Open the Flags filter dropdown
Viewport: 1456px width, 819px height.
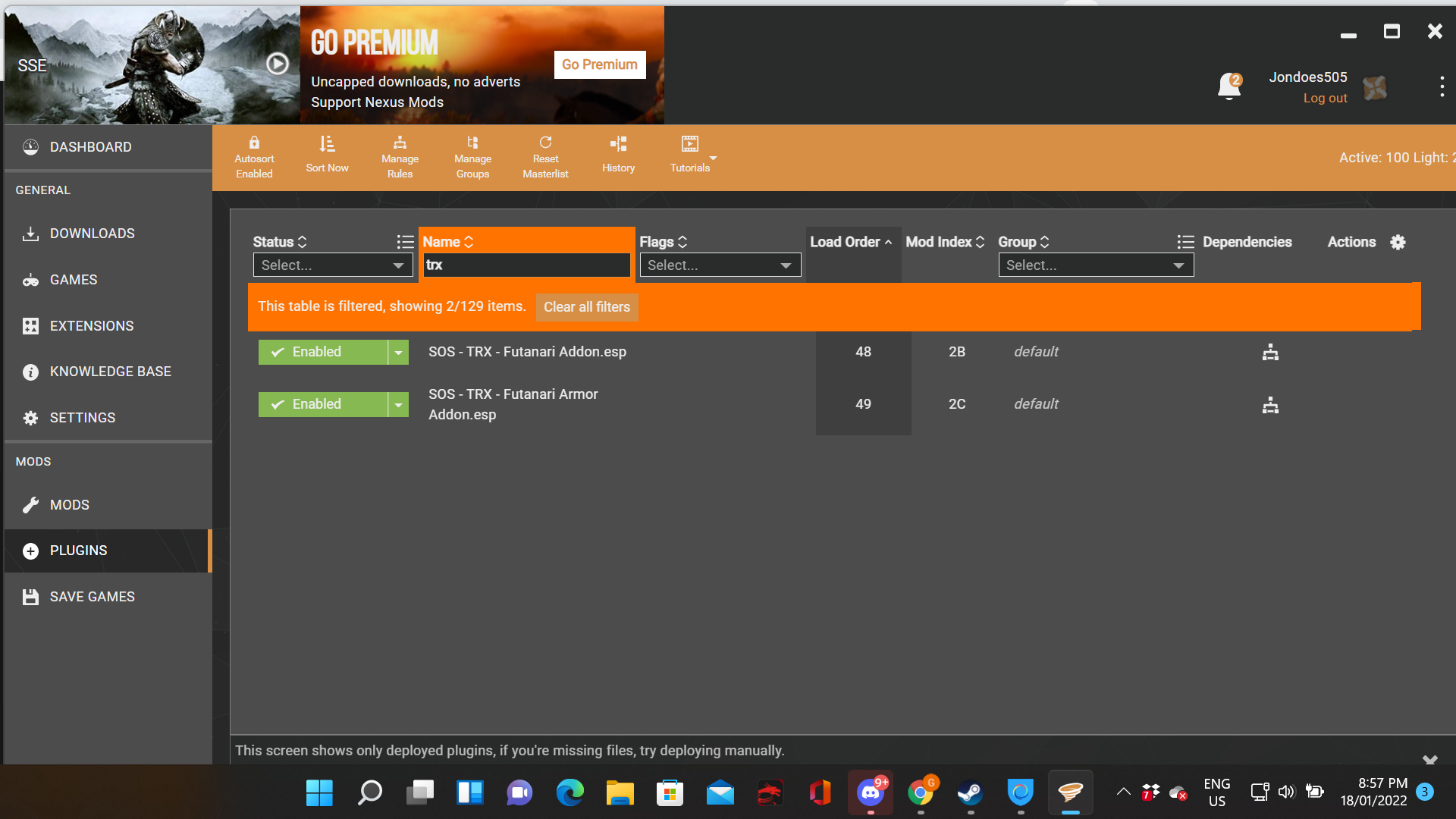click(x=720, y=265)
